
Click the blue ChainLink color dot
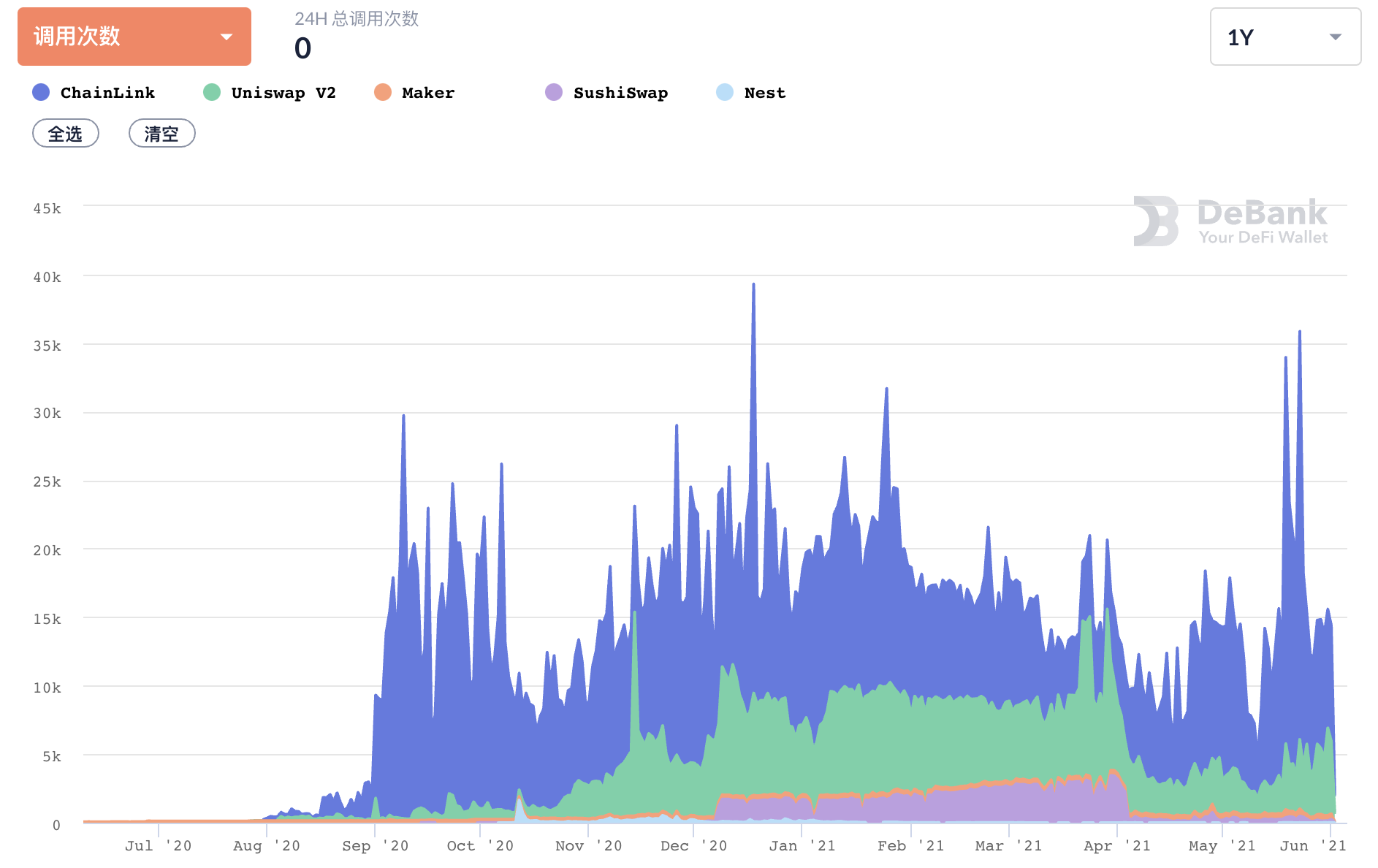click(41, 92)
